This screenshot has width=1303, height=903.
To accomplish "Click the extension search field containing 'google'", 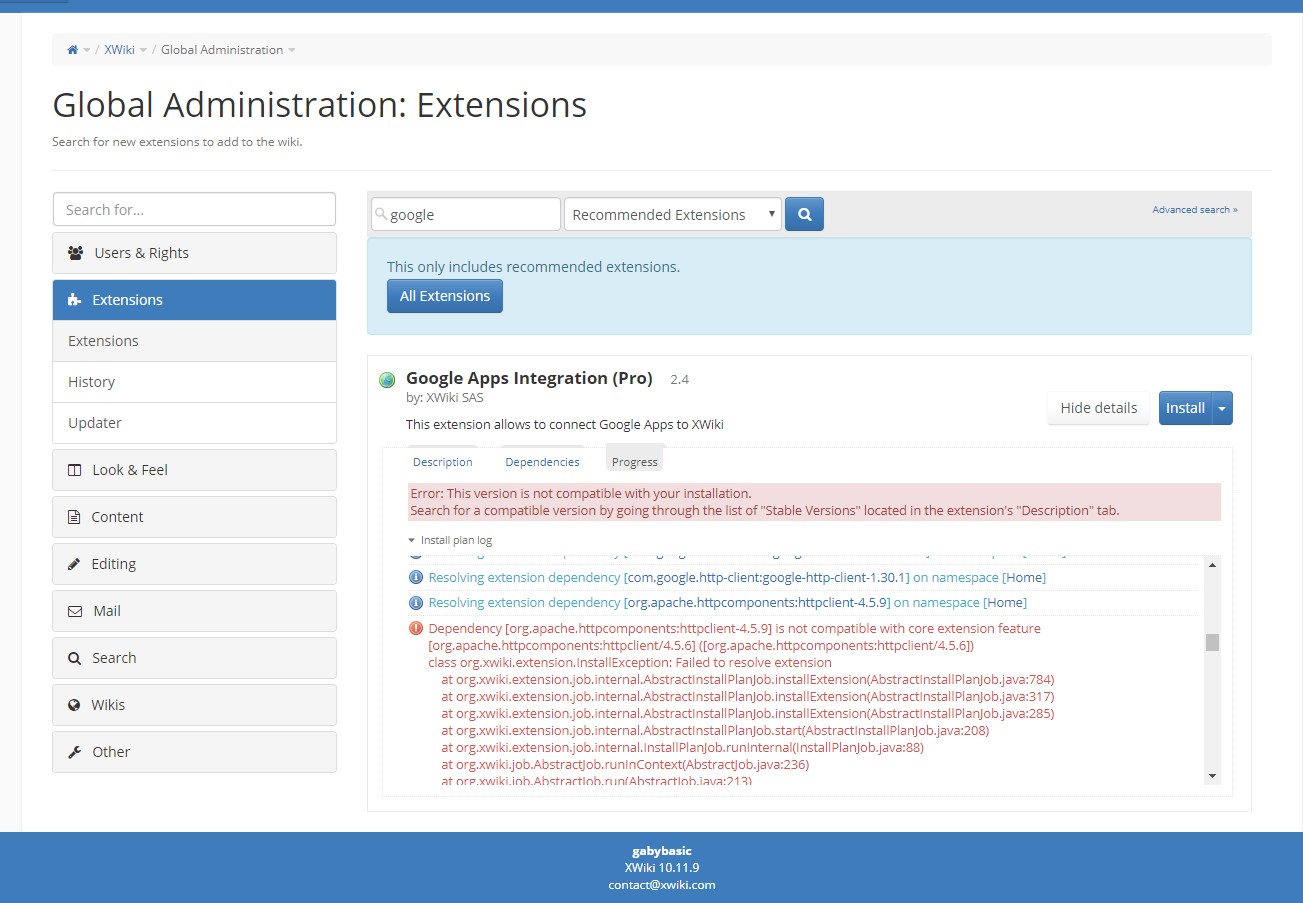I will pyautogui.click(x=466, y=214).
